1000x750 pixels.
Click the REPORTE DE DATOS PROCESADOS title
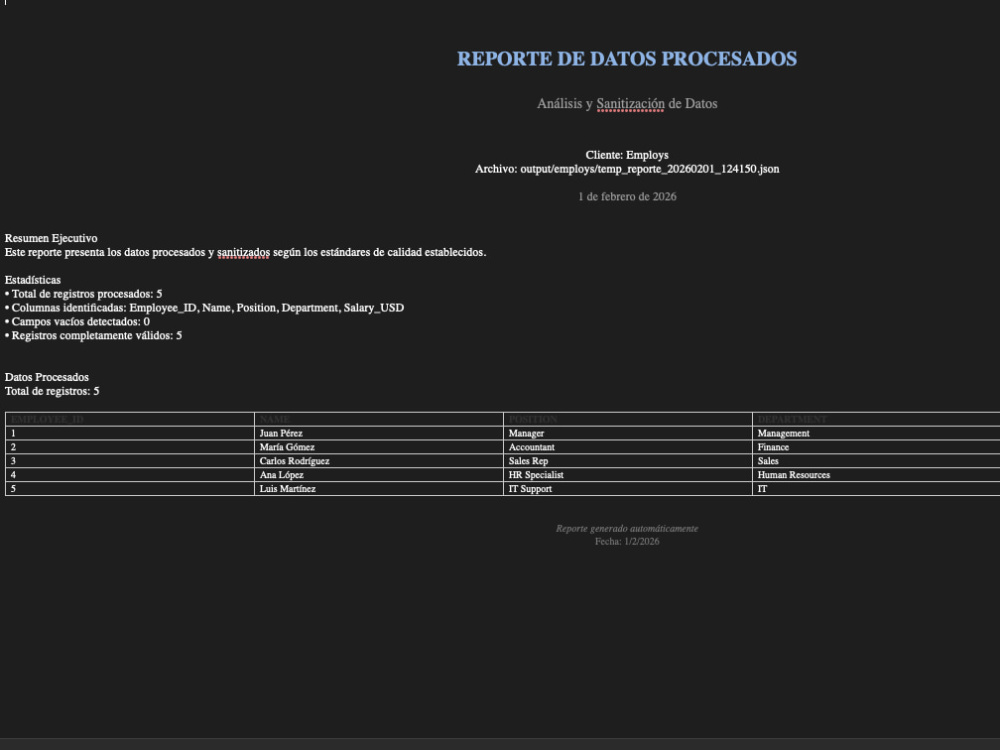pos(627,59)
